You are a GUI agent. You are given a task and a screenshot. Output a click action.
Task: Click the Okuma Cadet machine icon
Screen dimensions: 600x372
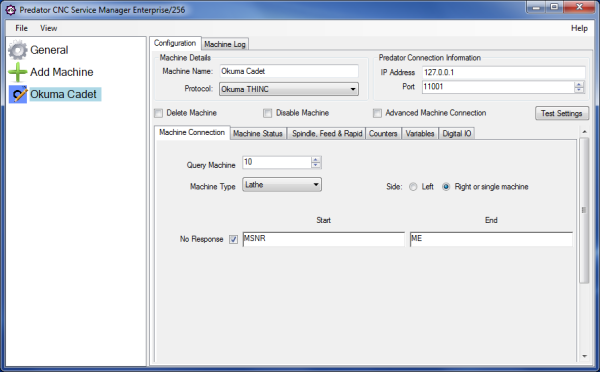click(18, 95)
